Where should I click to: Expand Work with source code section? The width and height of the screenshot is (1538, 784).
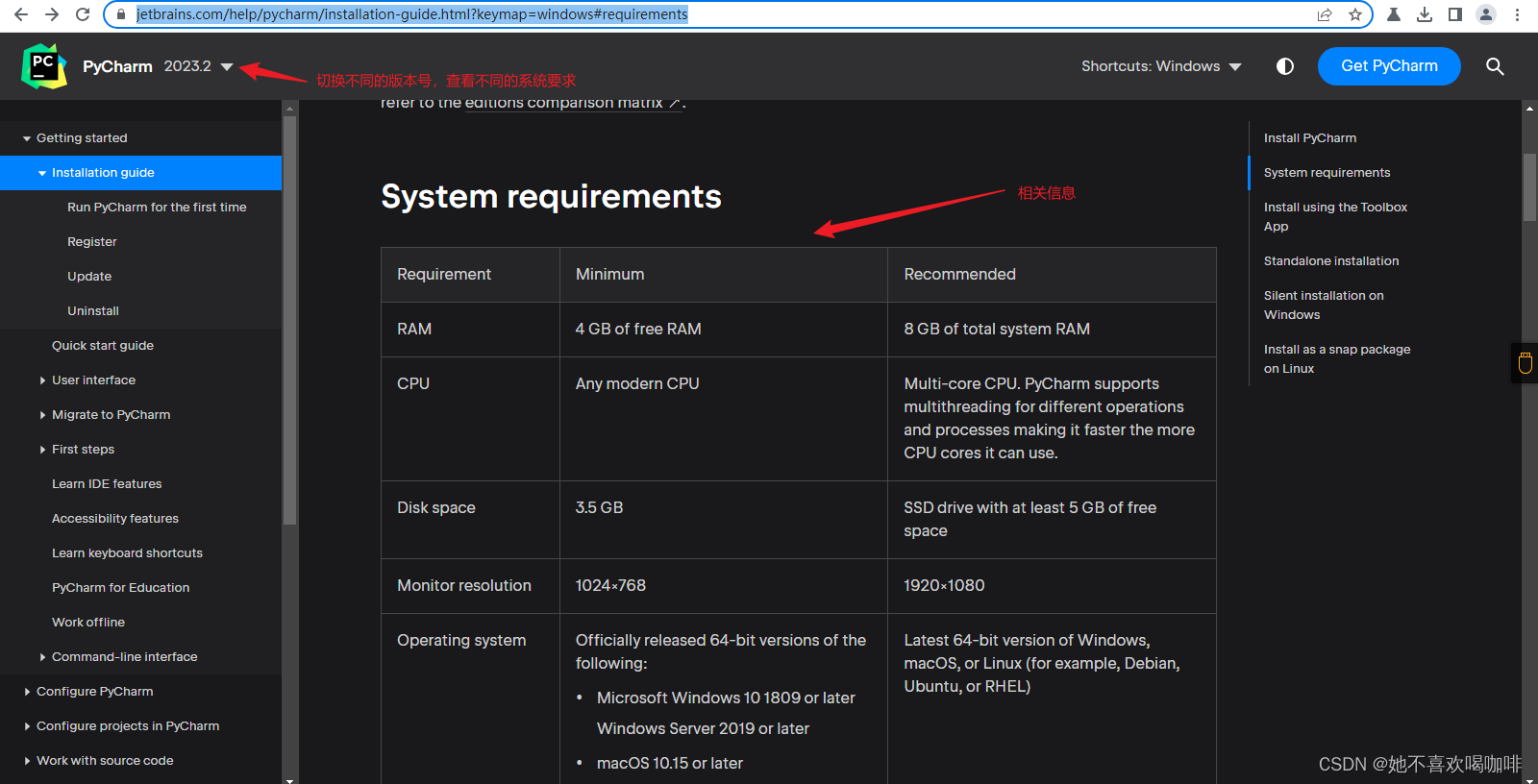pos(27,761)
